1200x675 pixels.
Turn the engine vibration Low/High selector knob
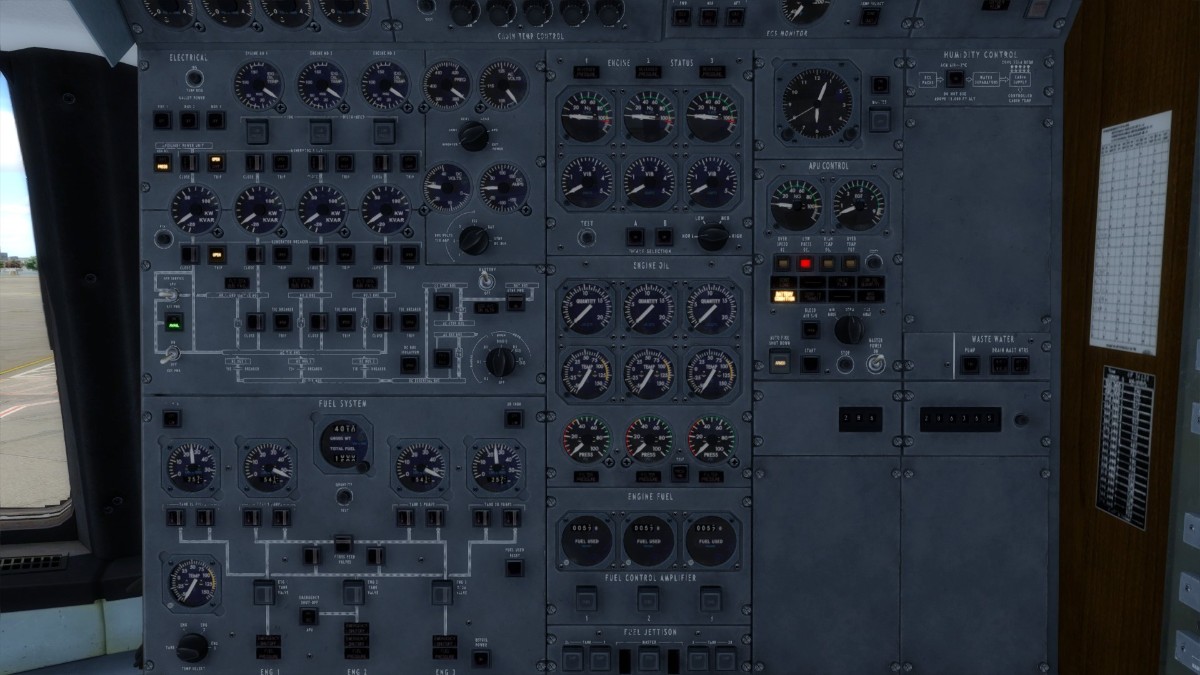[x=712, y=237]
